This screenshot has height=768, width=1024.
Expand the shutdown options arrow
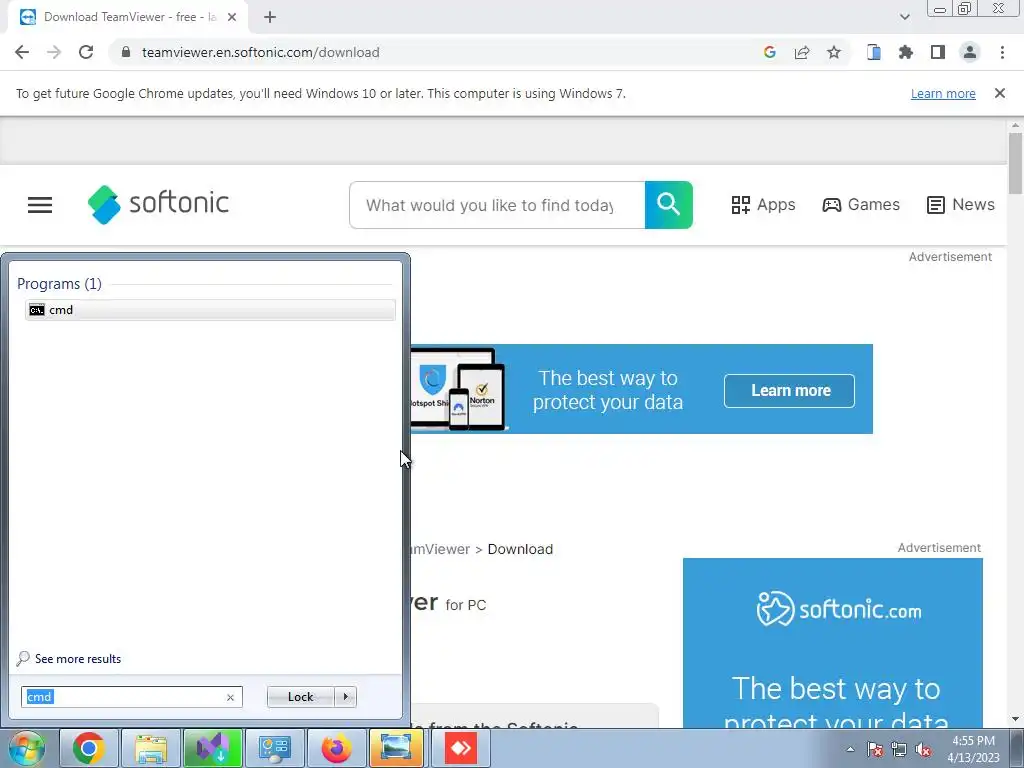click(x=345, y=697)
